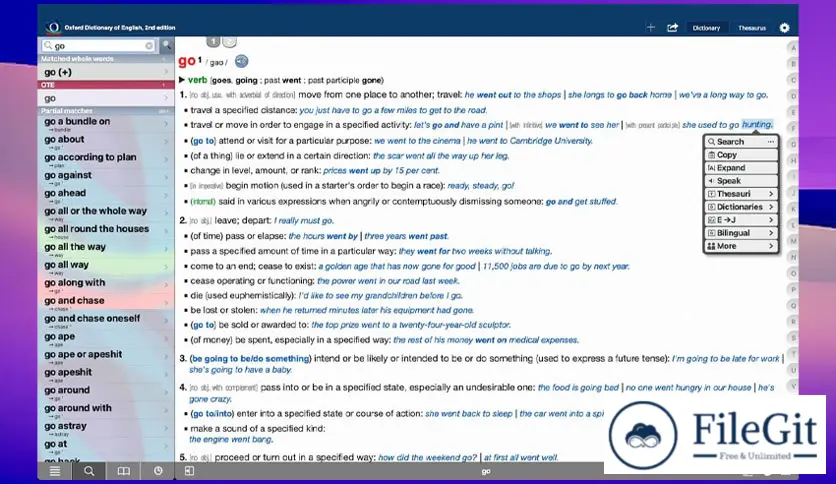836x484 pixels.
Task: Open the settings gear in the top bar
Action: (784, 28)
